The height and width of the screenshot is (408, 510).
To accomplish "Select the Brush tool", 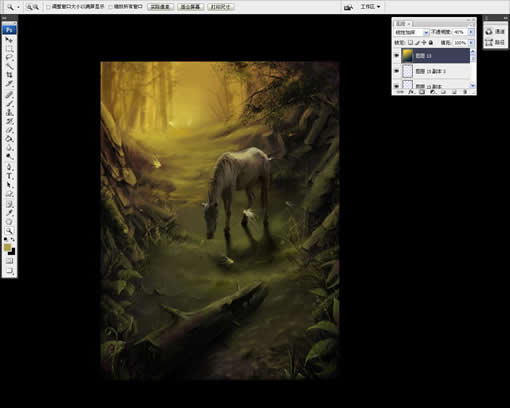I will (9, 103).
